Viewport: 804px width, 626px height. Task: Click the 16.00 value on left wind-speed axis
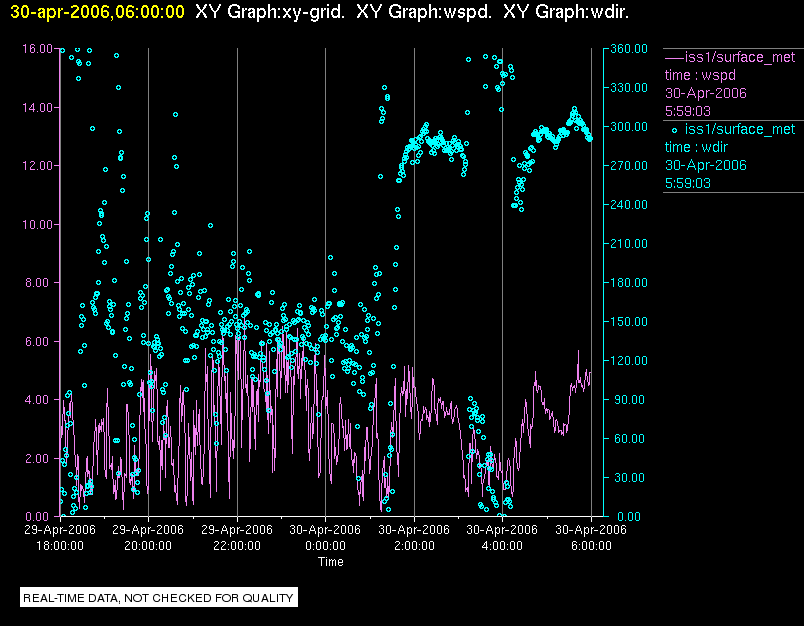click(37, 49)
